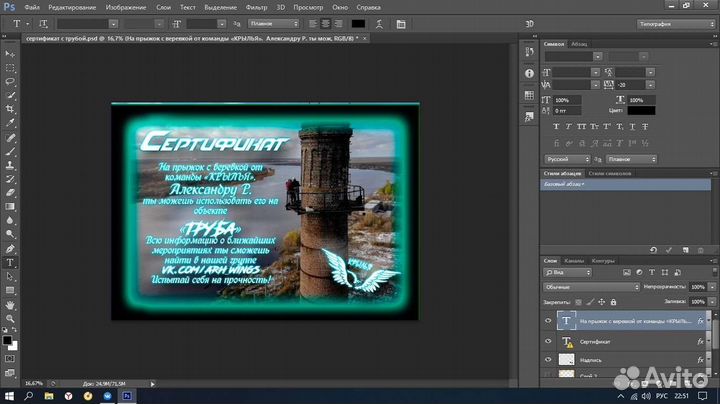
Task: Open the blend mode dropdown Обычные
Action: click(591, 287)
